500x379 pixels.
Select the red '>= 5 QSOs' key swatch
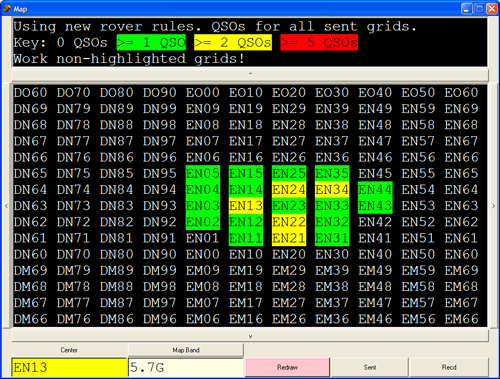(x=319, y=43)
